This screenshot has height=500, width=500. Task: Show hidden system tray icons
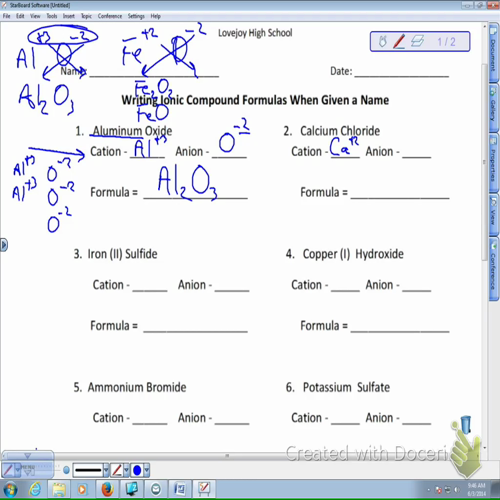pos(428,490)
